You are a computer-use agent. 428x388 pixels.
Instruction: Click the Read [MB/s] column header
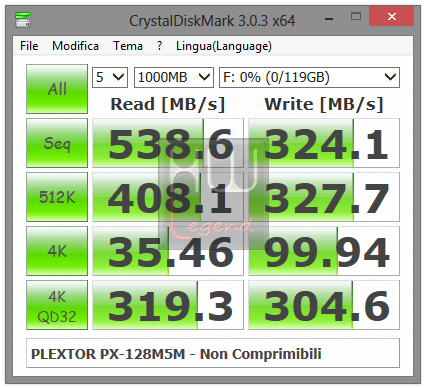click(x=168, y=104)
